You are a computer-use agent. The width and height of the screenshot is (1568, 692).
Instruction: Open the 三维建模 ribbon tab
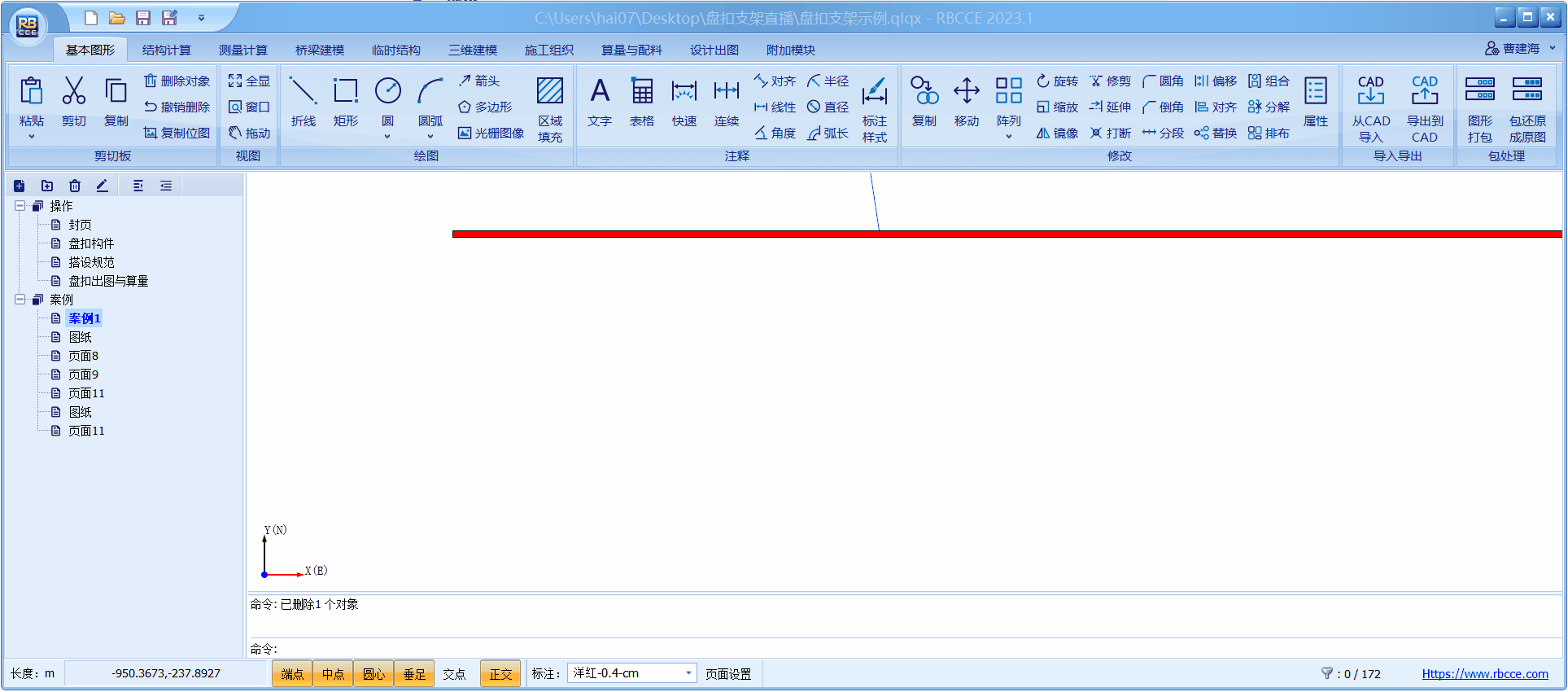tap(473, 50)
